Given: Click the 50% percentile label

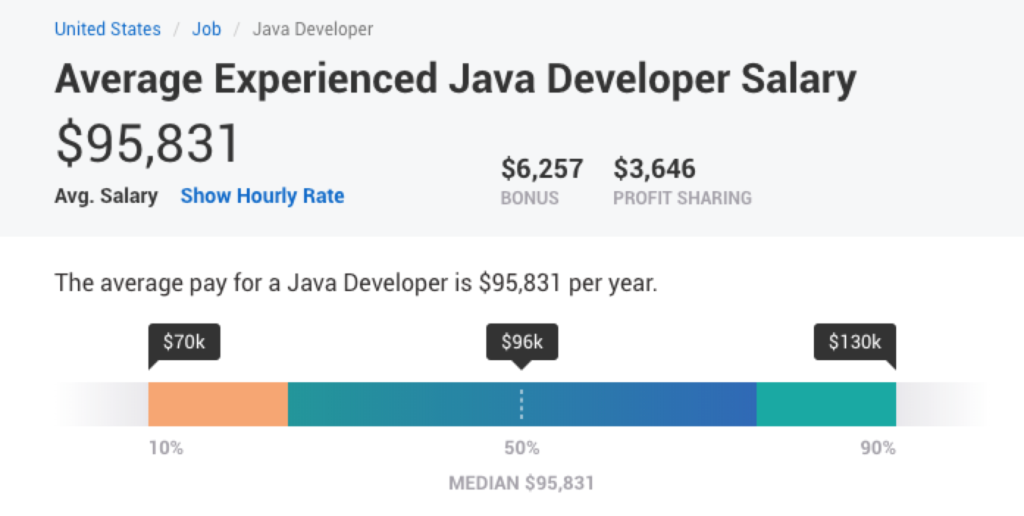Looking at the screenshot, I should coord(522,449).
